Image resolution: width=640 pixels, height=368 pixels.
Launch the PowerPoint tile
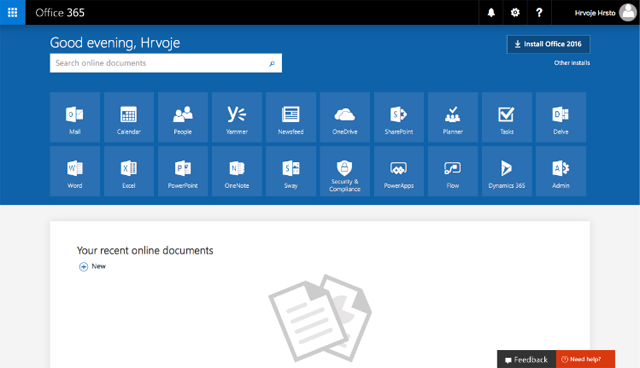(x=182, y=171)
